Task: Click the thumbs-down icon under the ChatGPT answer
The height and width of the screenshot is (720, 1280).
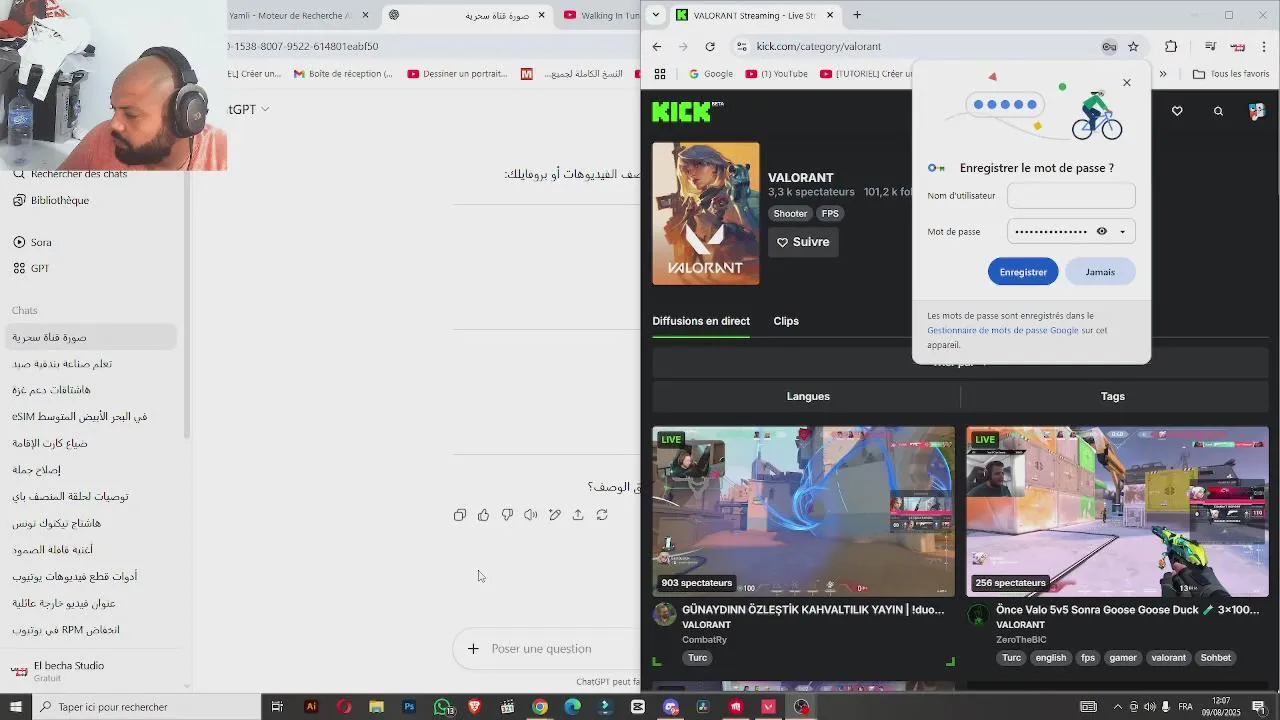Action: coord(507,515)
